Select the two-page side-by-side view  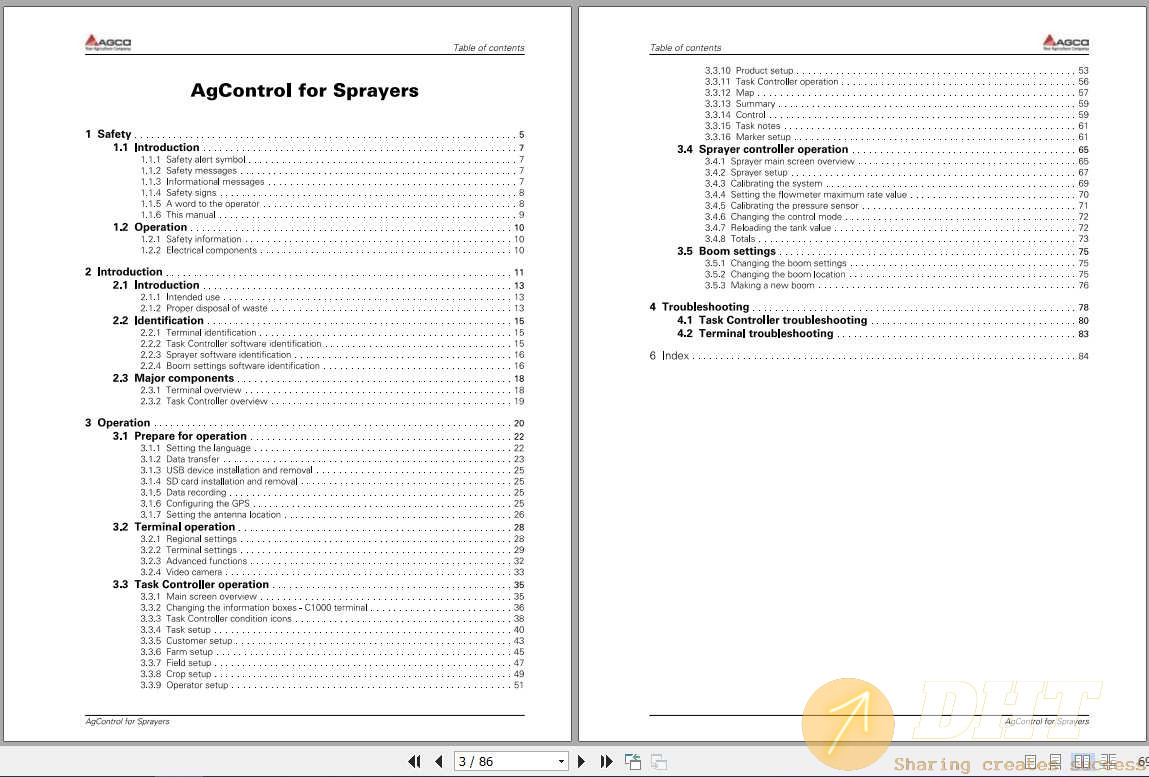1082,762
